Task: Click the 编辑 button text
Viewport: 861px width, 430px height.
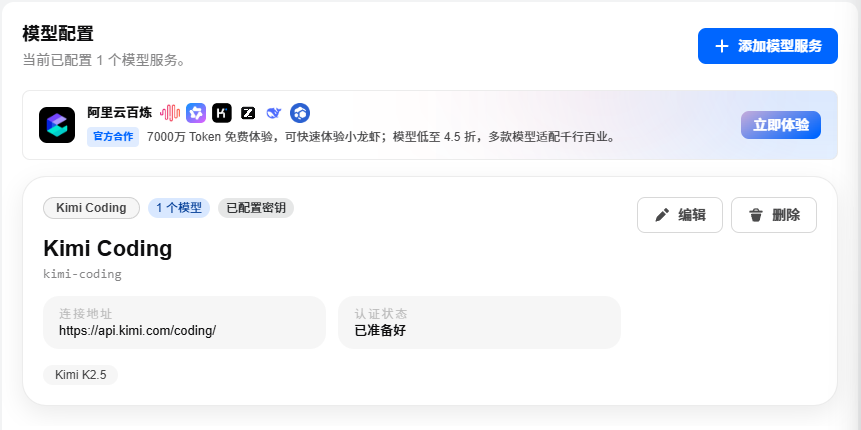Action: (x=692, y=215)
